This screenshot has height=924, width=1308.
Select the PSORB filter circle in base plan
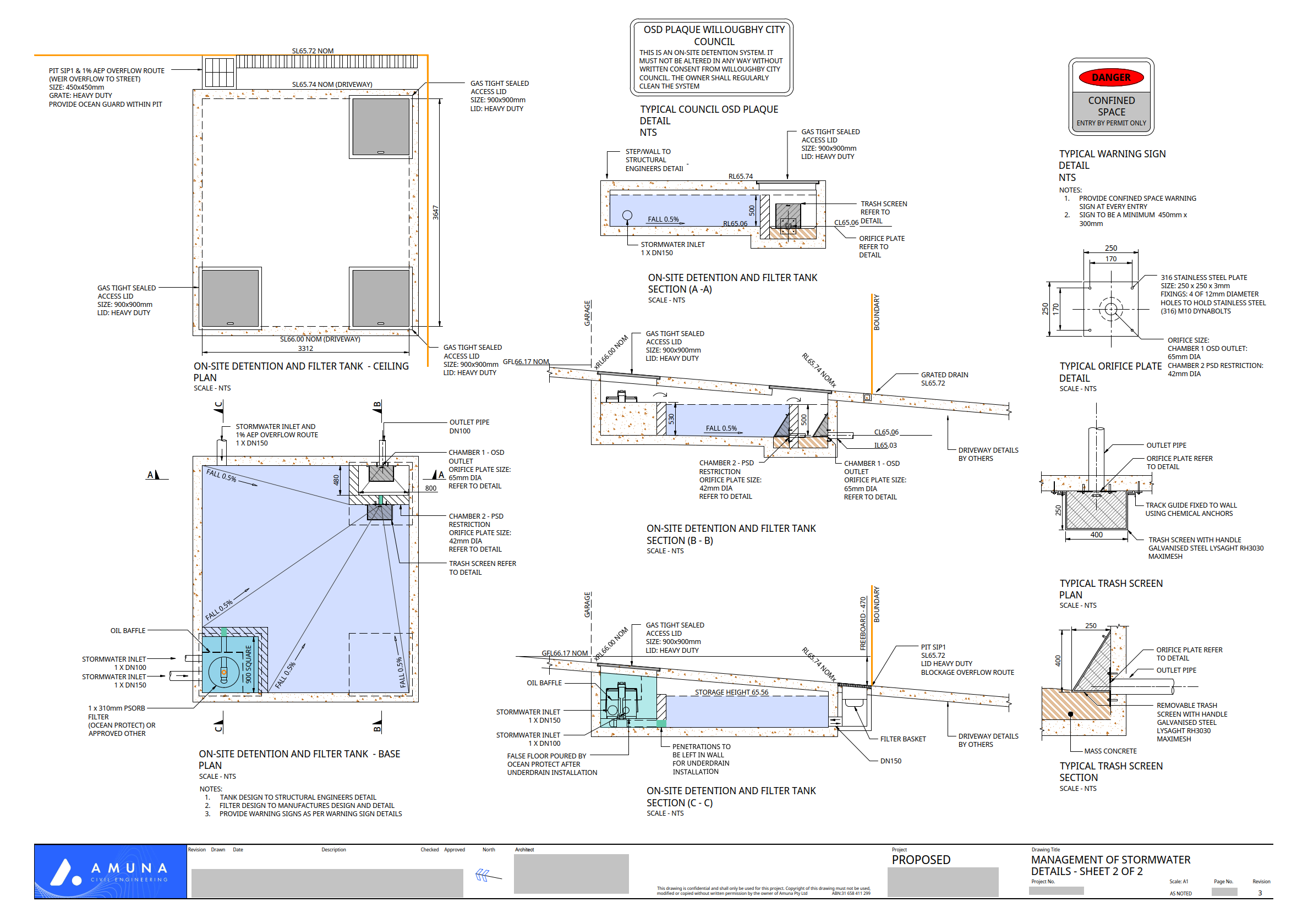223,672
